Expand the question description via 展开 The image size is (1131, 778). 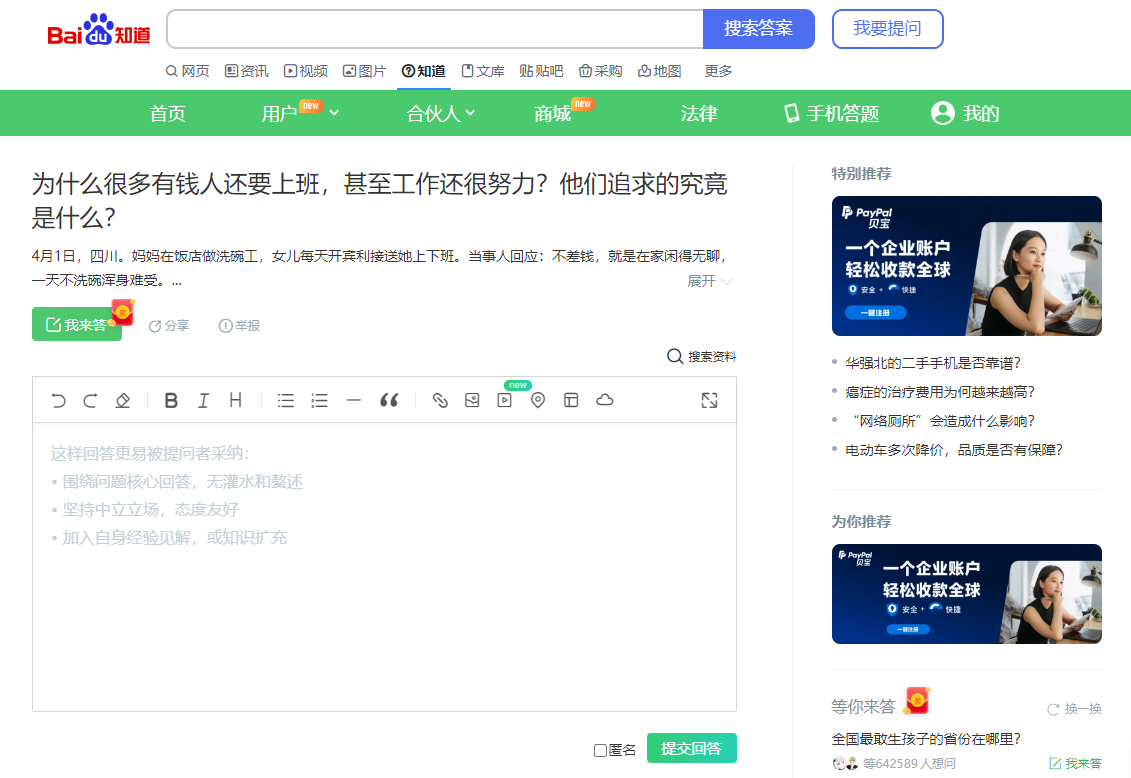tap(709, 281)
